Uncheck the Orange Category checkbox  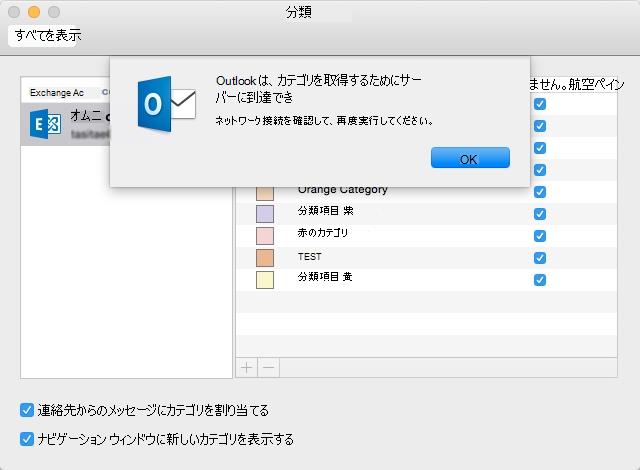coord(540,192)
